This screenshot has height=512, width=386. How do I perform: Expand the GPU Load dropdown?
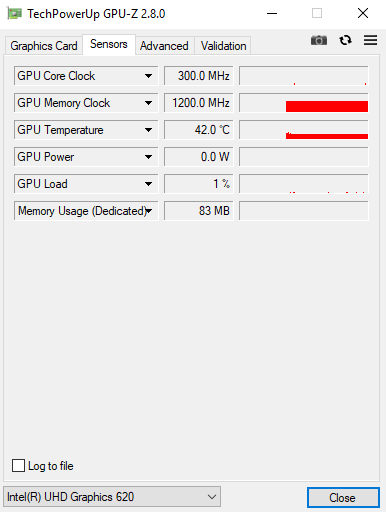coord(149,184)
